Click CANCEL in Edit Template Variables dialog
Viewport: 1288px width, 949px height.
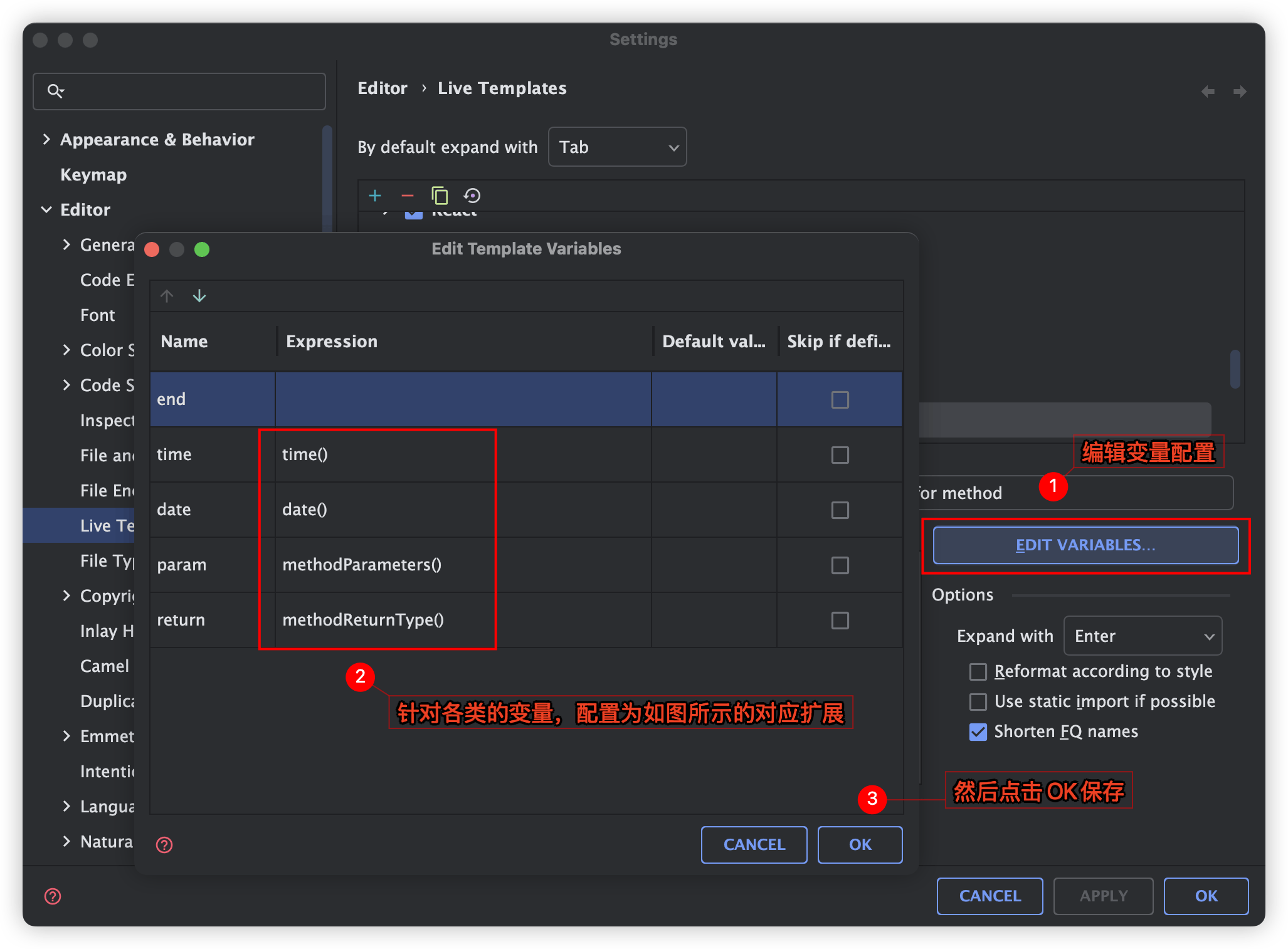click(x=754, y=845)
